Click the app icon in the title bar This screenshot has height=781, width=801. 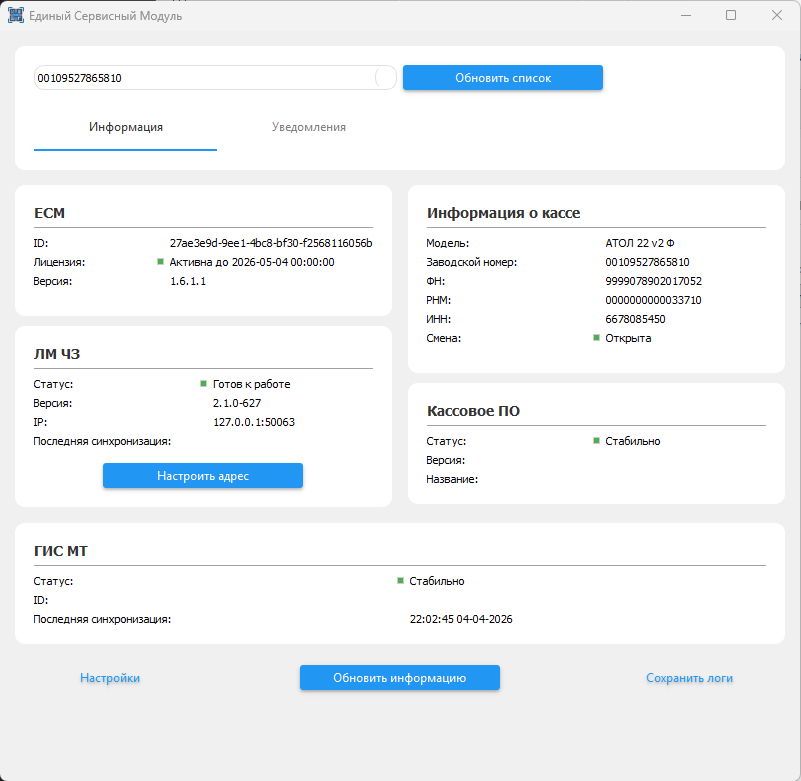coord(15,16)
